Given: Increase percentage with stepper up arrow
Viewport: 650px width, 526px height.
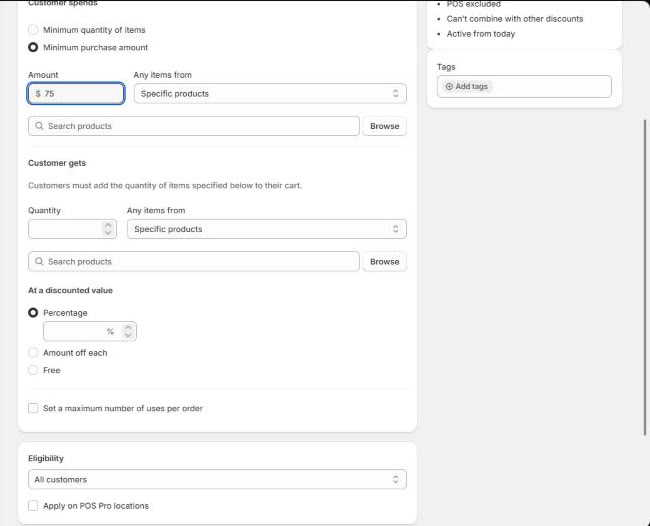Looking at the screenshot, I should 128,327.
